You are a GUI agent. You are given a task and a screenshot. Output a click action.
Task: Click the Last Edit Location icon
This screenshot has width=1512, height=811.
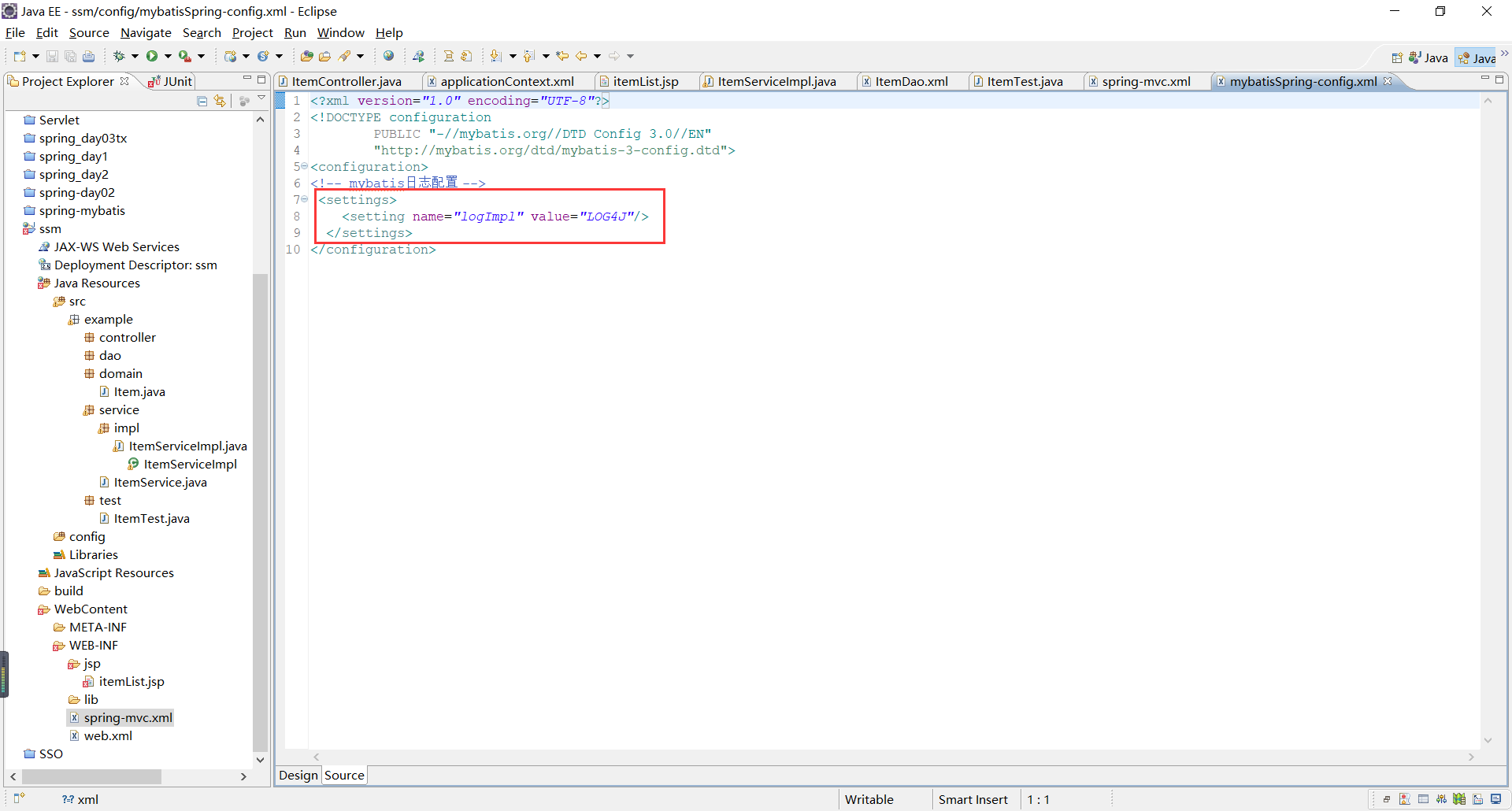click(562, 56)
